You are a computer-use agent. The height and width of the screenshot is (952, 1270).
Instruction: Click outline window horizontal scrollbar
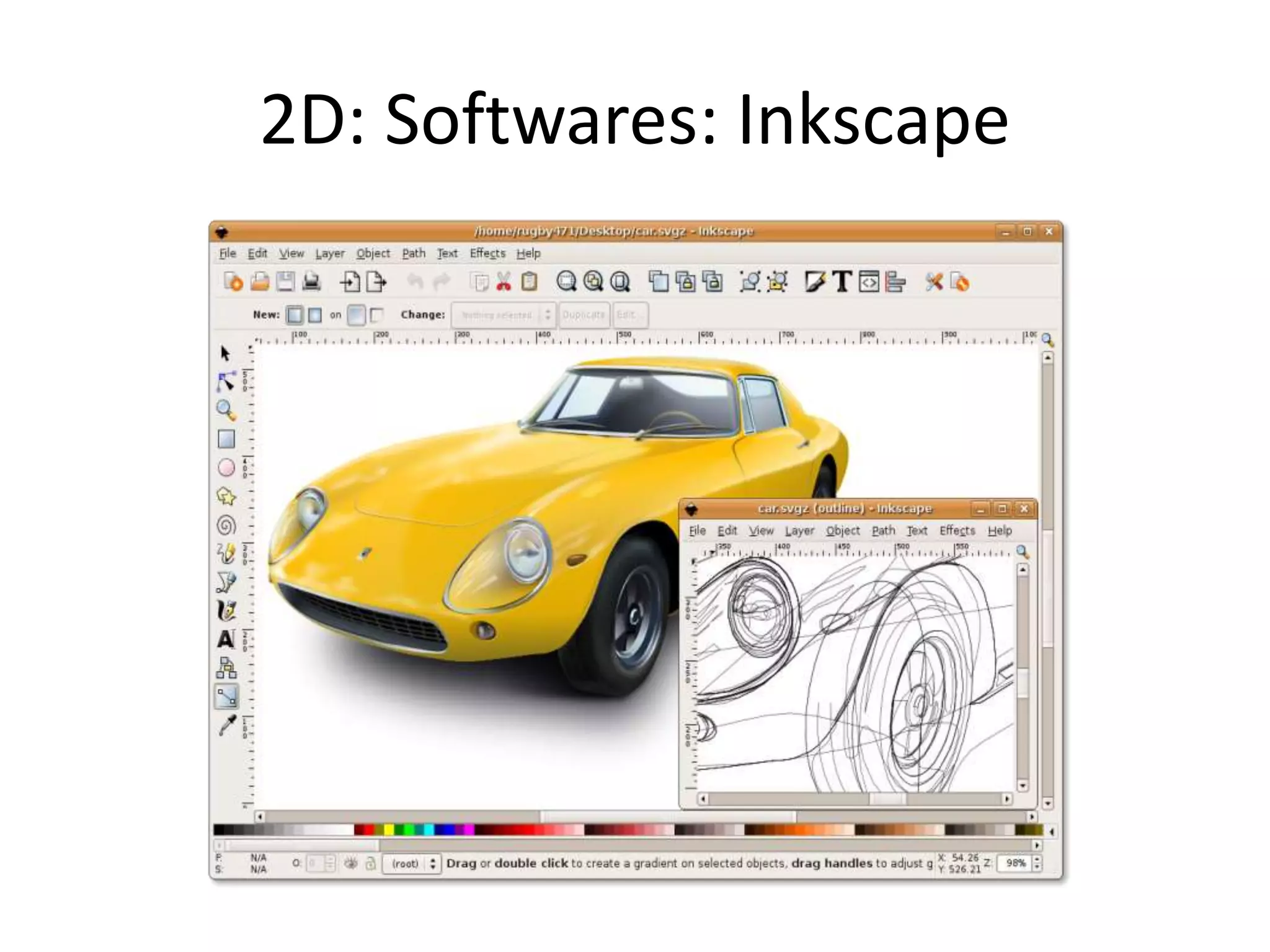tap(855, 798)
